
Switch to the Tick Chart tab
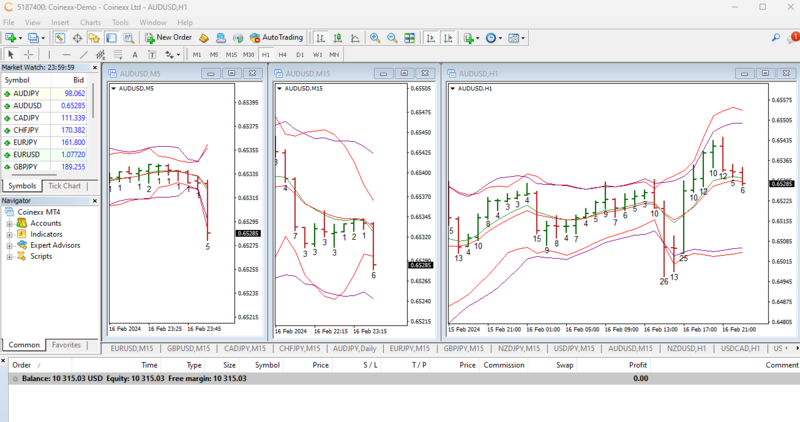pyautogui.click(x=65, y=186)
